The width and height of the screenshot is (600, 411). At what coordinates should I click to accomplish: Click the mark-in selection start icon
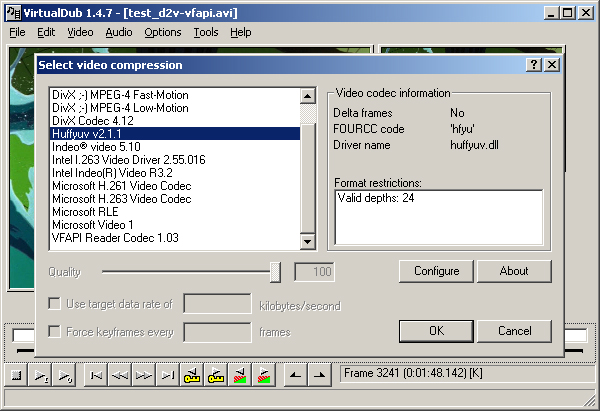[x=293, y=376]
